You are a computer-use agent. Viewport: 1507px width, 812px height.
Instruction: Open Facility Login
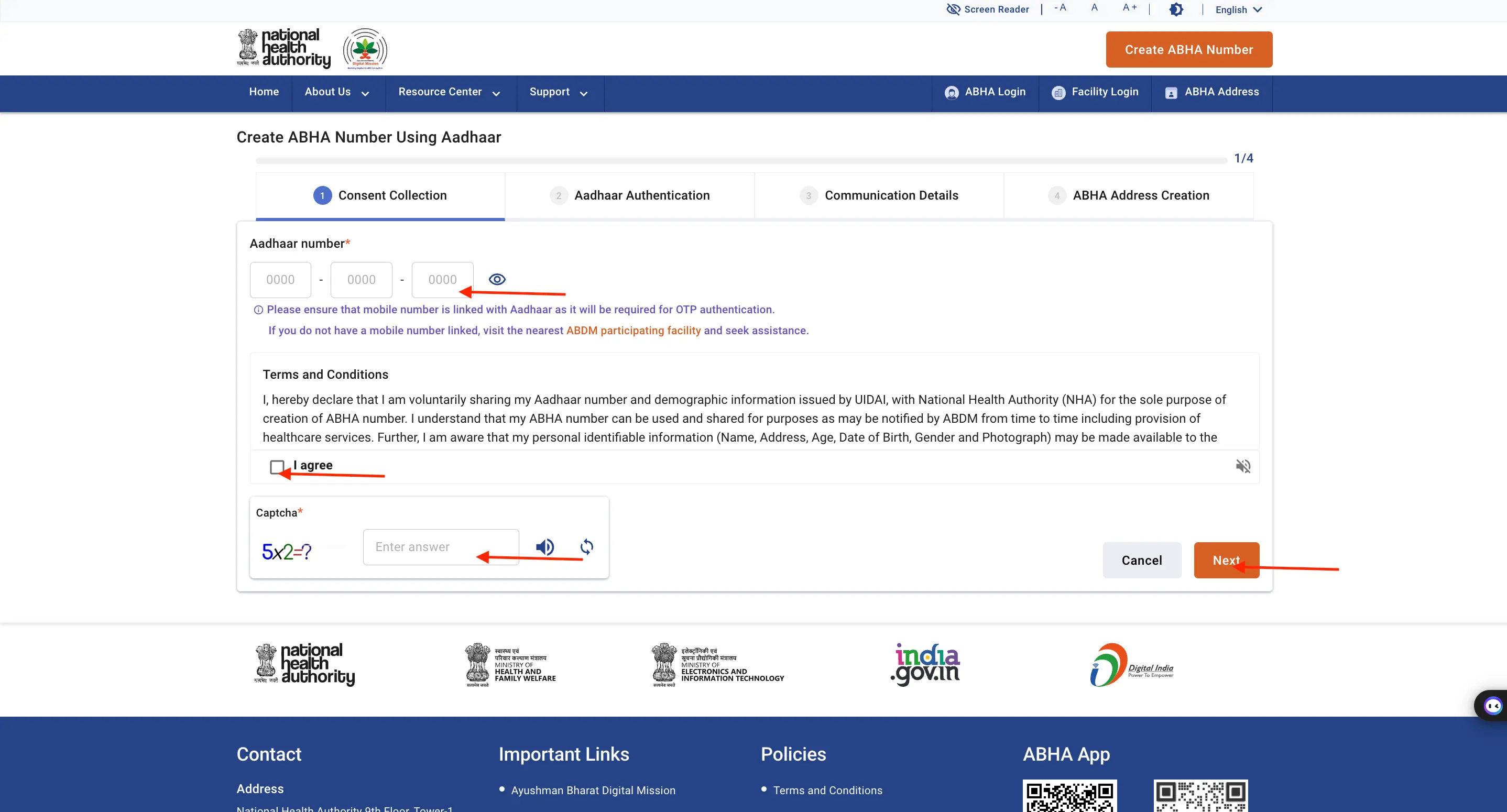tap(1095, 92)
